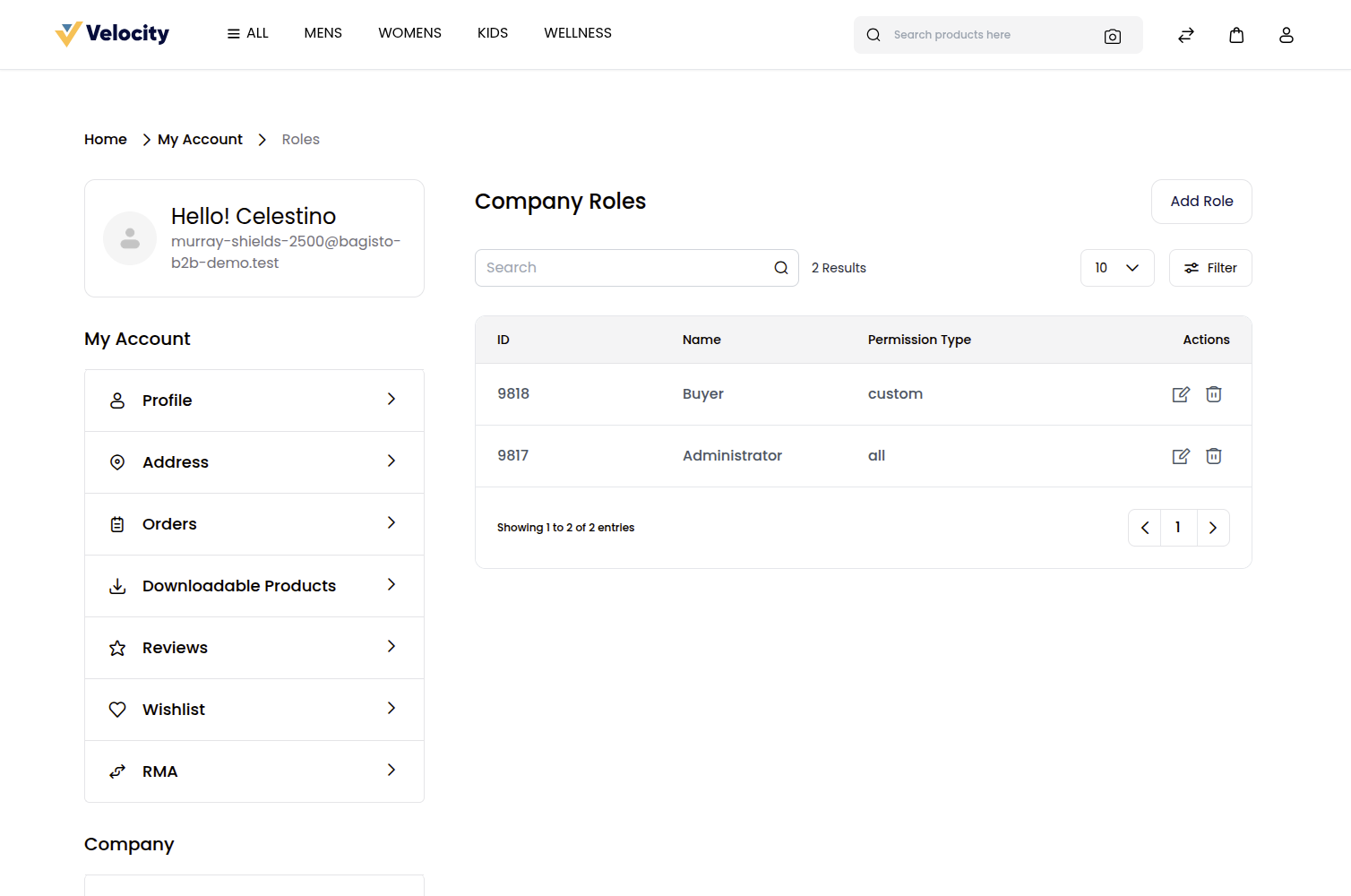
Task: Open the user account icon
Action: [x=1286, y=35]
